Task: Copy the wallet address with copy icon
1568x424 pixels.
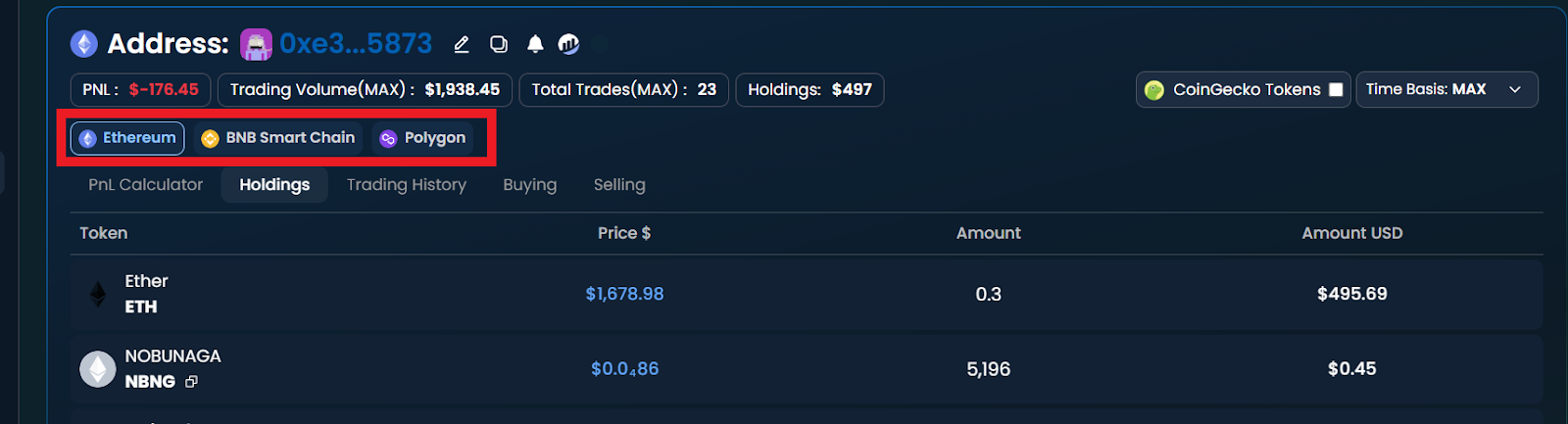Action: (499, 44)
